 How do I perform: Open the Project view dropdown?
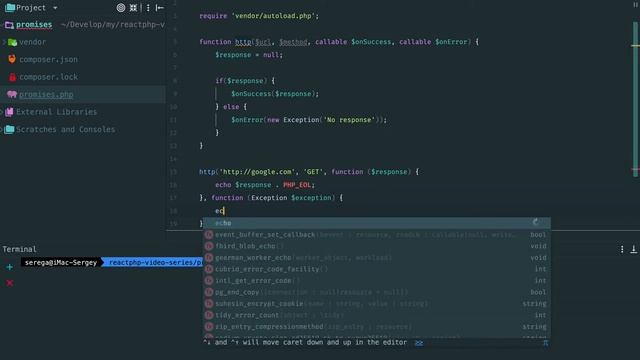pyautogui.click(x=55, y=8)
